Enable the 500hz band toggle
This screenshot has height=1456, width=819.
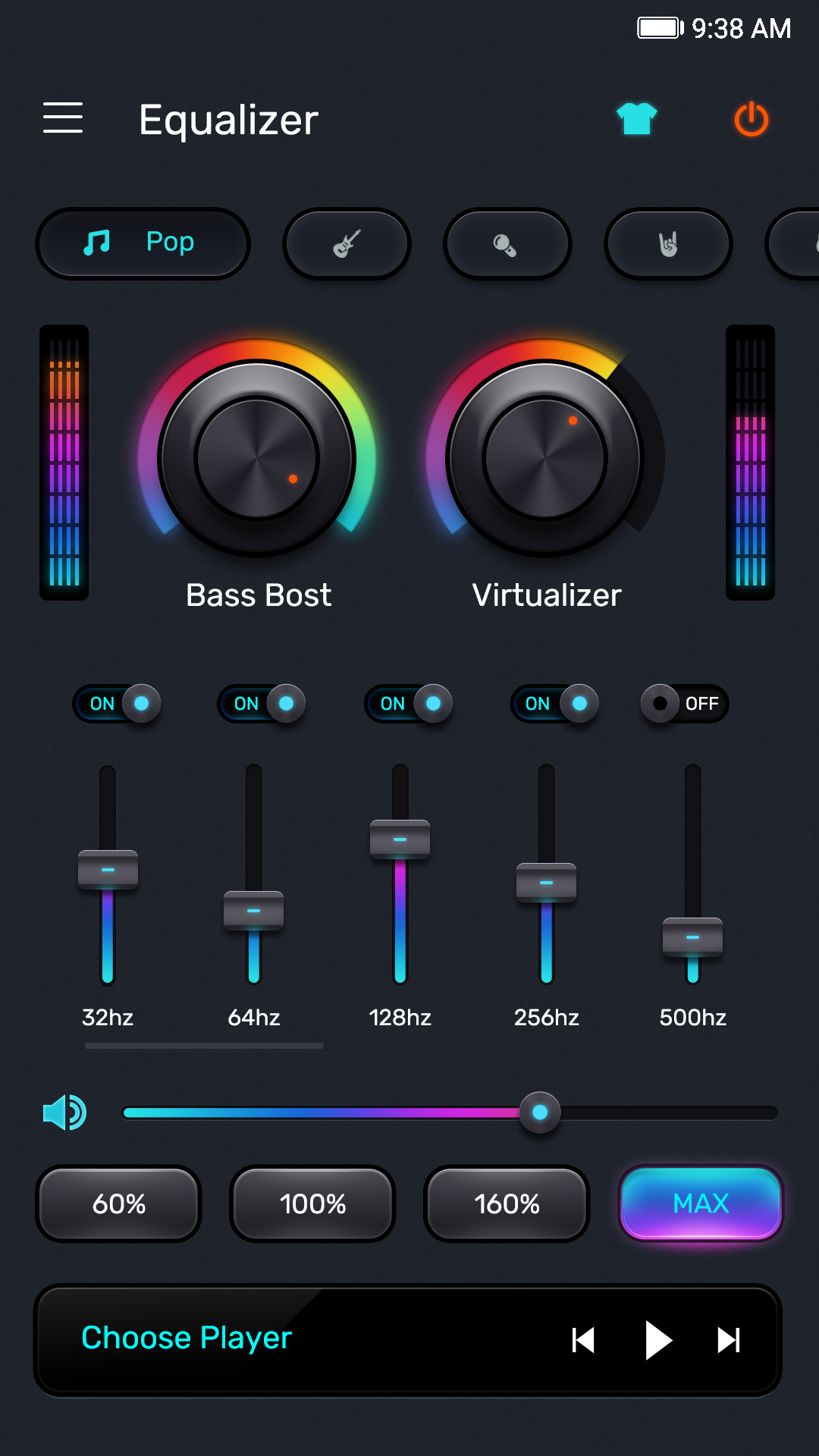(x=685, y=704)
